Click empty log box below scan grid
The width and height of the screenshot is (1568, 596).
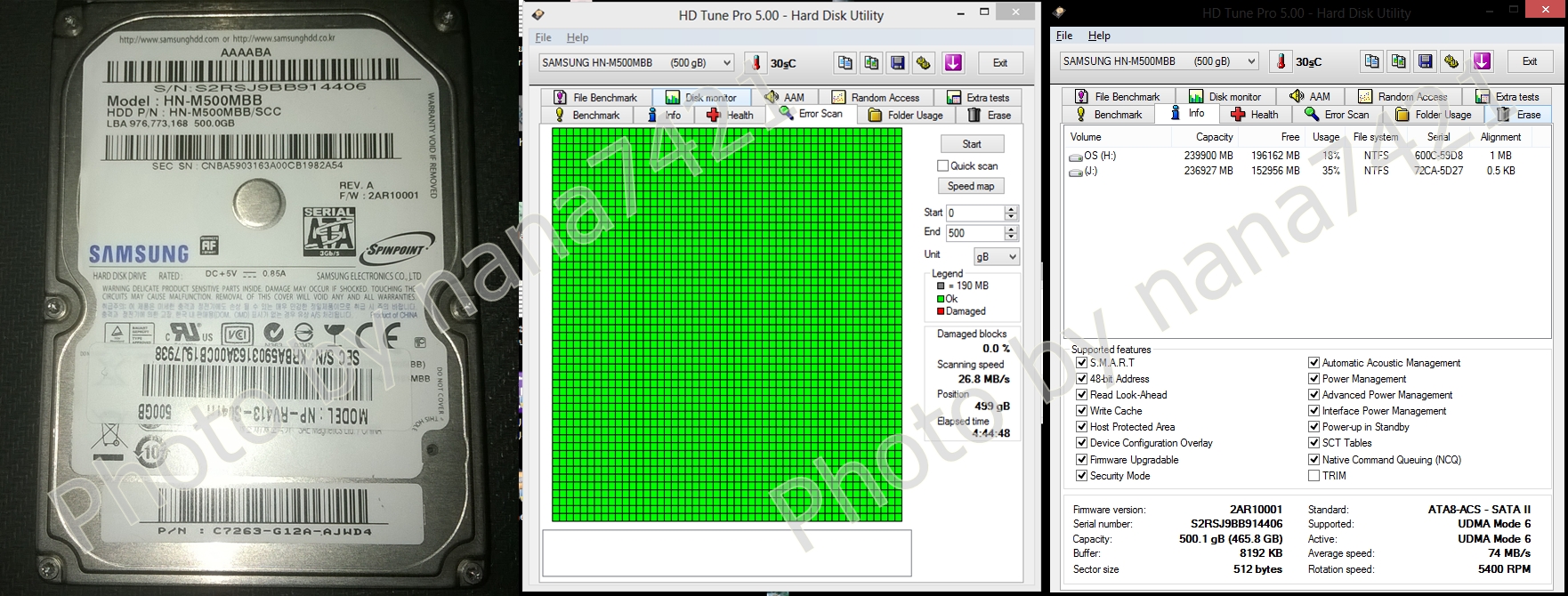tap(727, 553)
